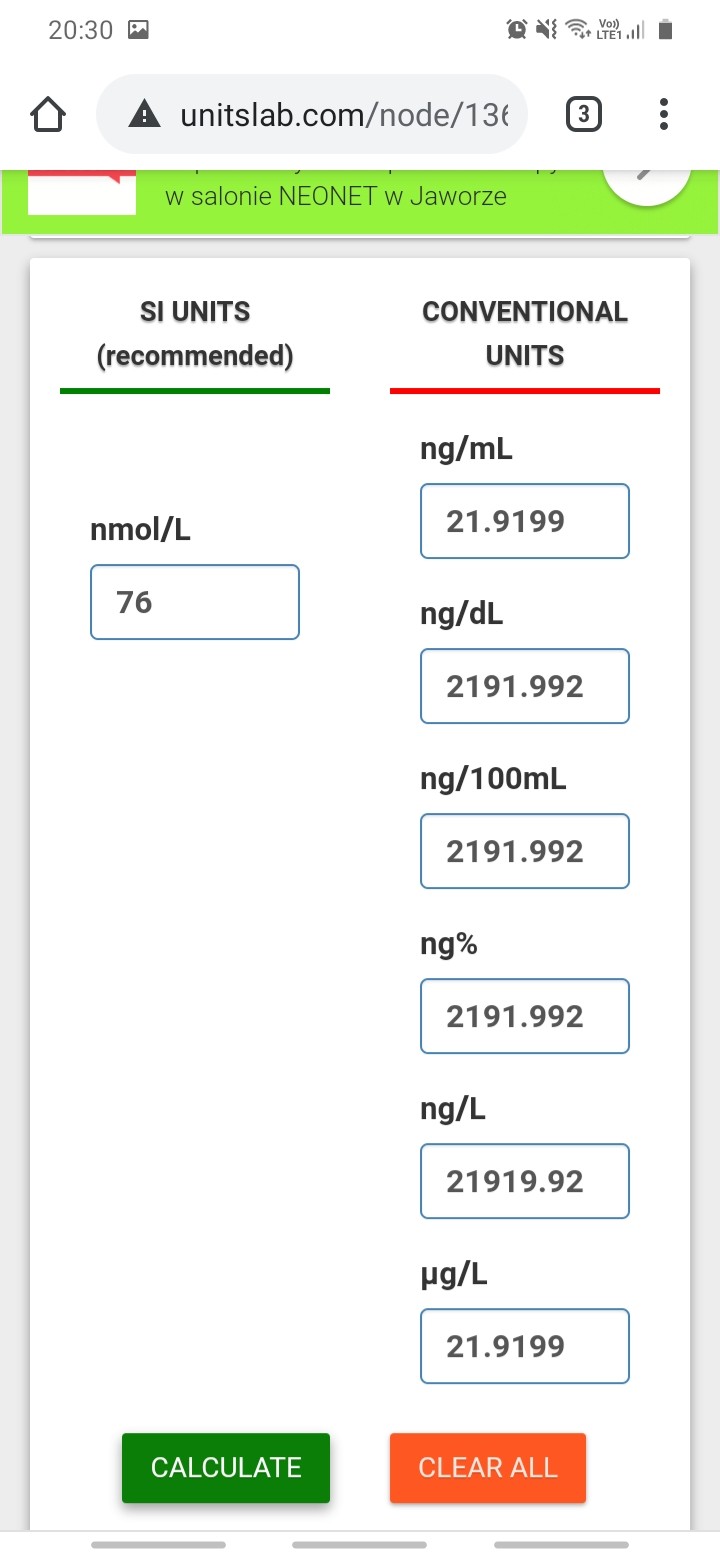Tap the browser home icon
The width and height of the screenshot is (720, 1560).
(48, 115)
